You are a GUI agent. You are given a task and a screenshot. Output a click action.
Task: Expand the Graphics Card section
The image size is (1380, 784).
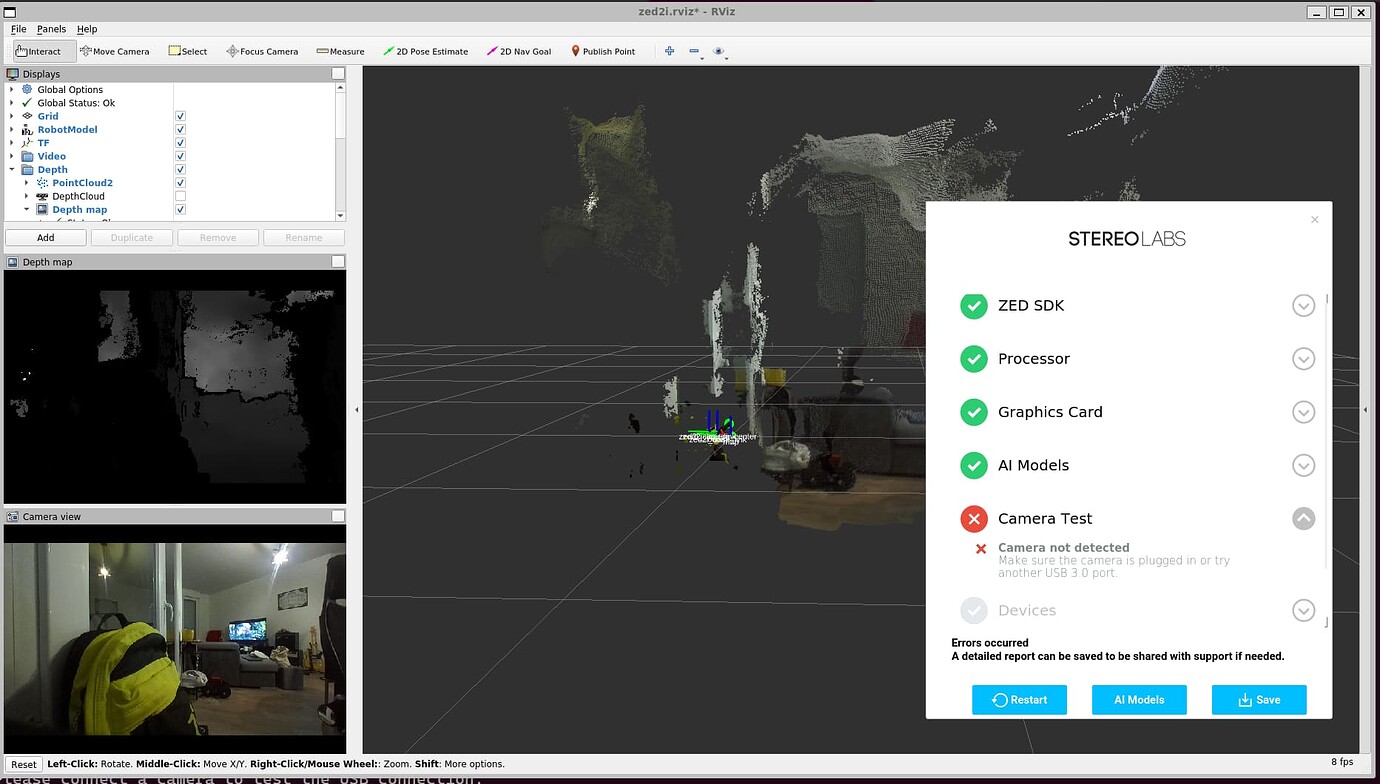pyautogui.click(x=1303, y=411)
